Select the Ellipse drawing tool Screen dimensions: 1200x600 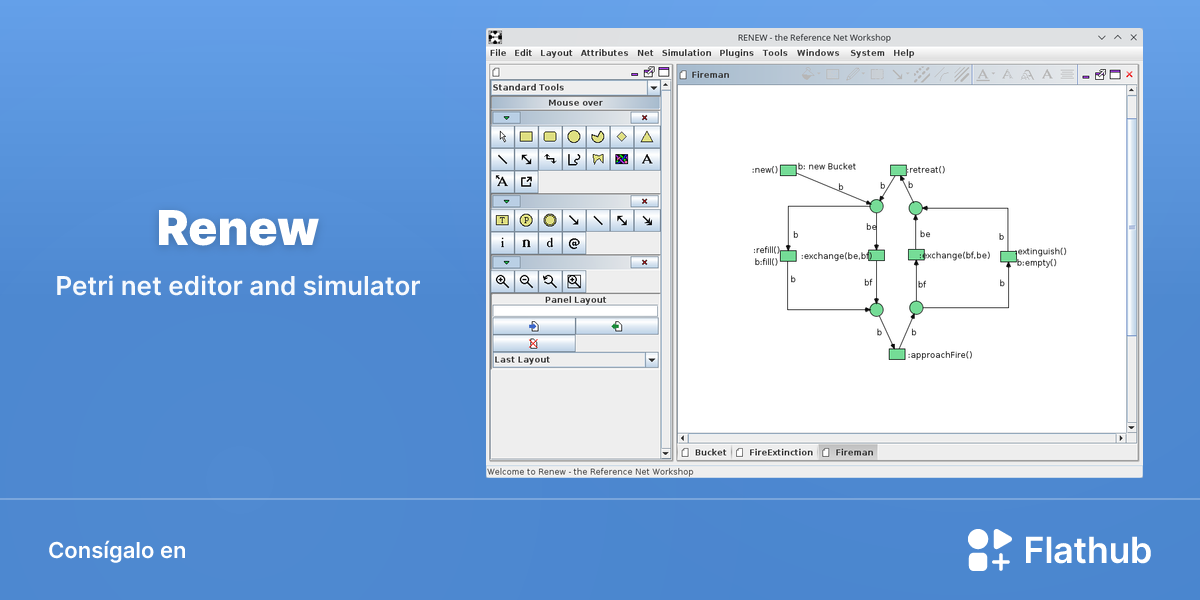pyautogui.click(x=574, y=136)
